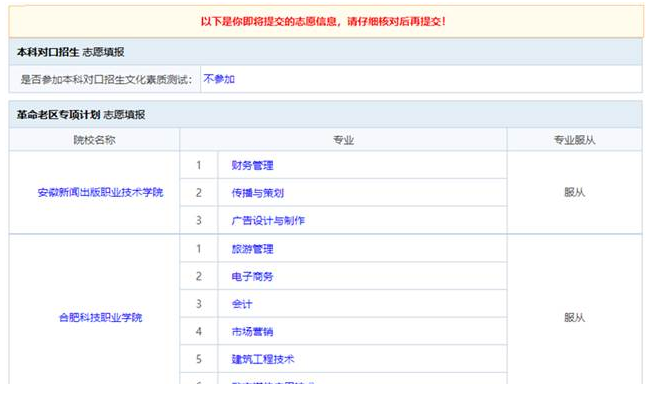This screenshot has height=395, width=651.
Task: Click the 电子商务 major link
Action: point(252,276)
